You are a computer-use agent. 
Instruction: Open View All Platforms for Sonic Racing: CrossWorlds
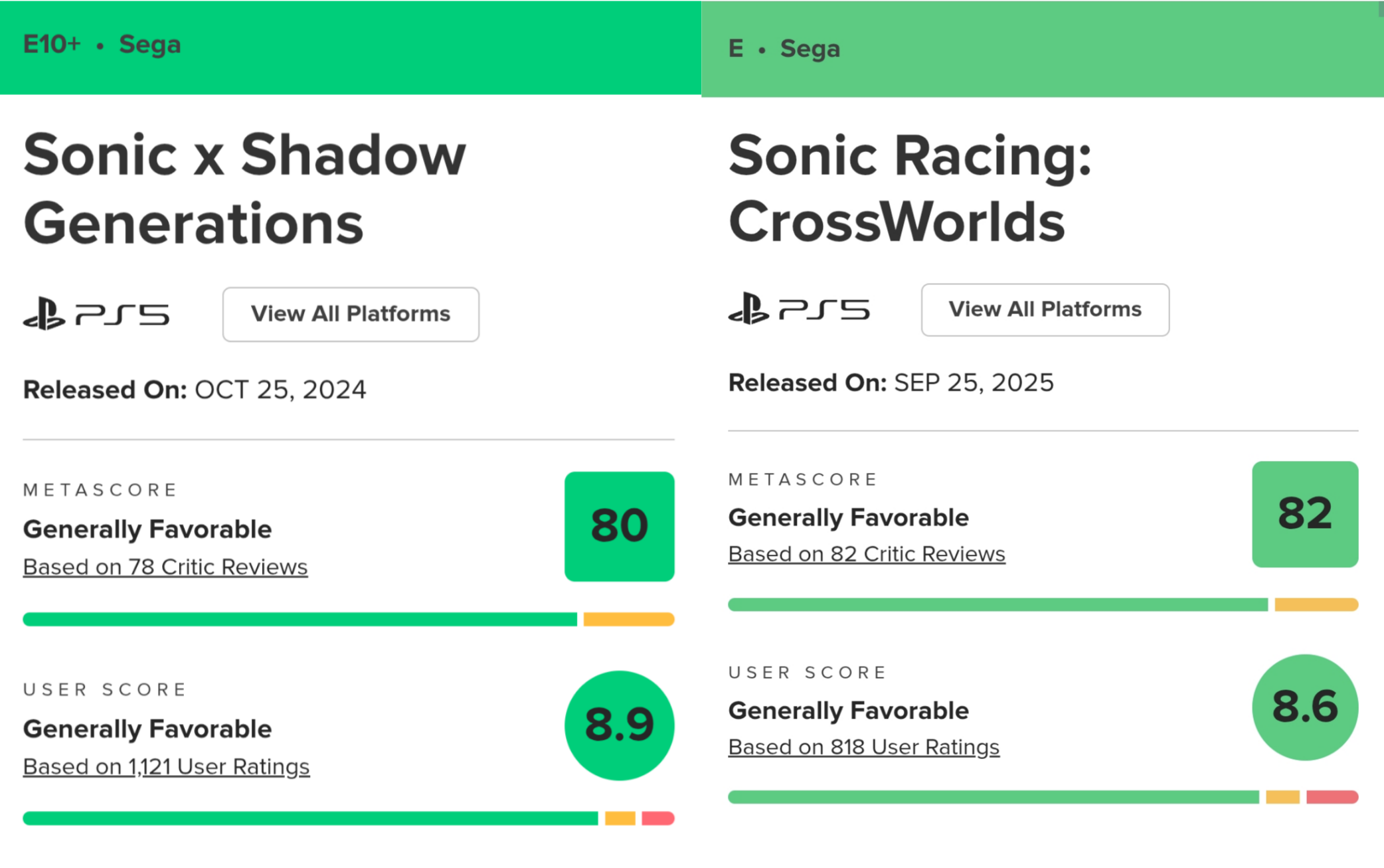(x=1045, y=309)
